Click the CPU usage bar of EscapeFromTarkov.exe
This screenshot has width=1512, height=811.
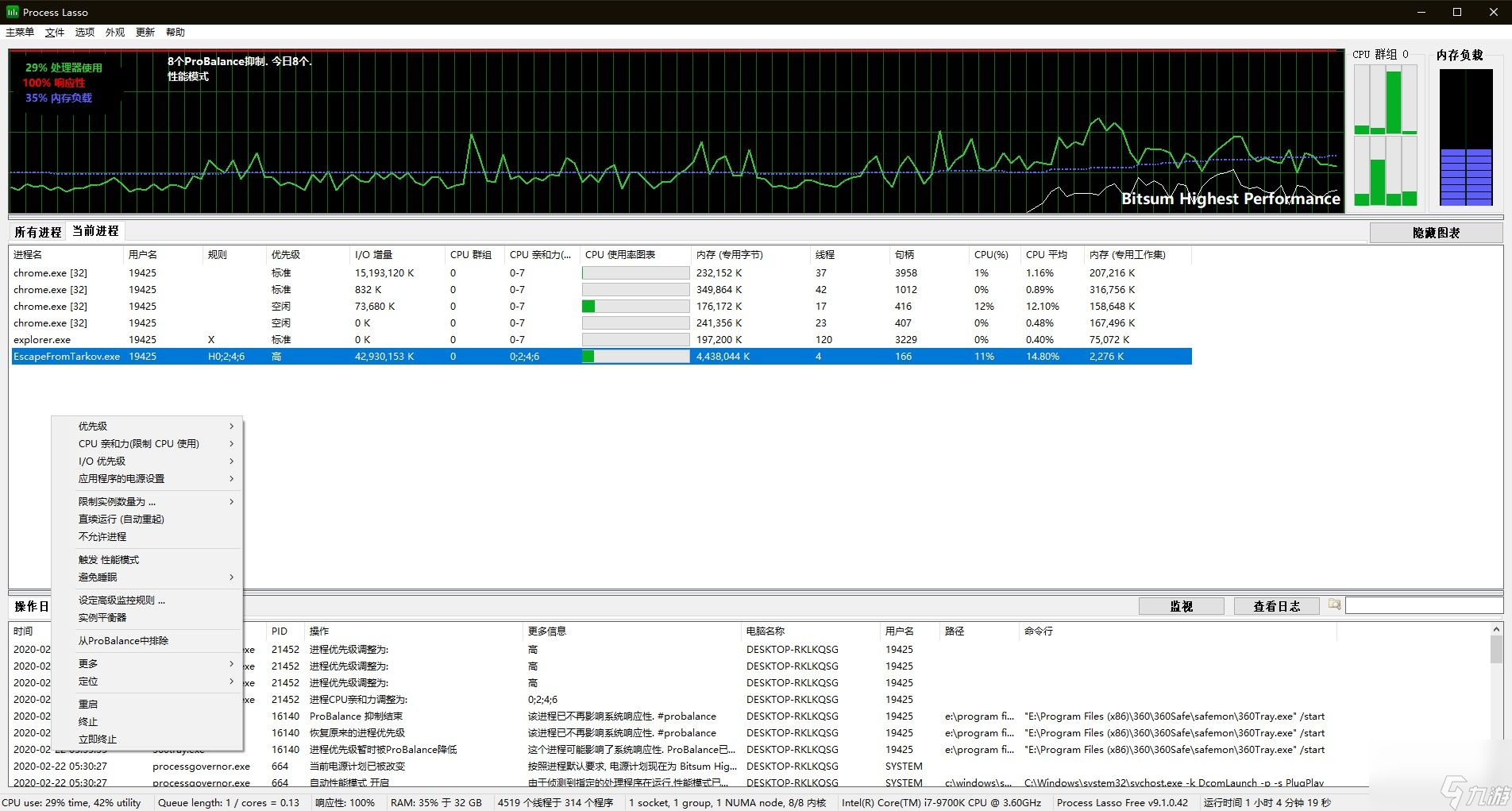coord(636,357)
